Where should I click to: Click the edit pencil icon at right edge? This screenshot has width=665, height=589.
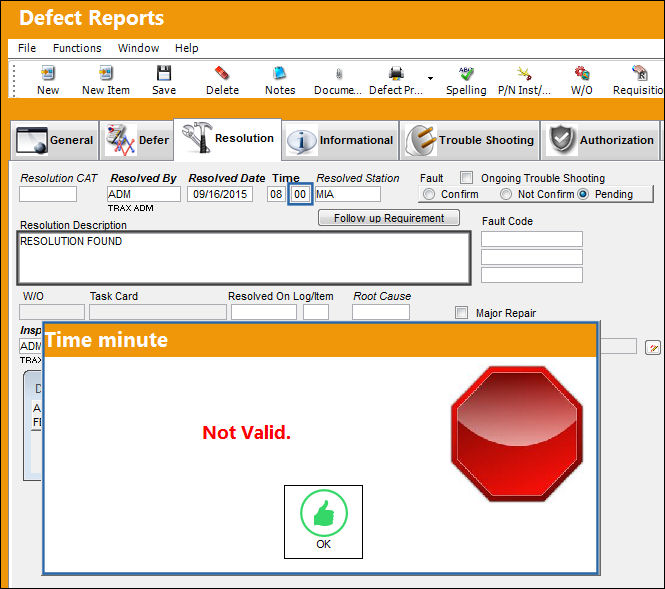tap(652, 348)
